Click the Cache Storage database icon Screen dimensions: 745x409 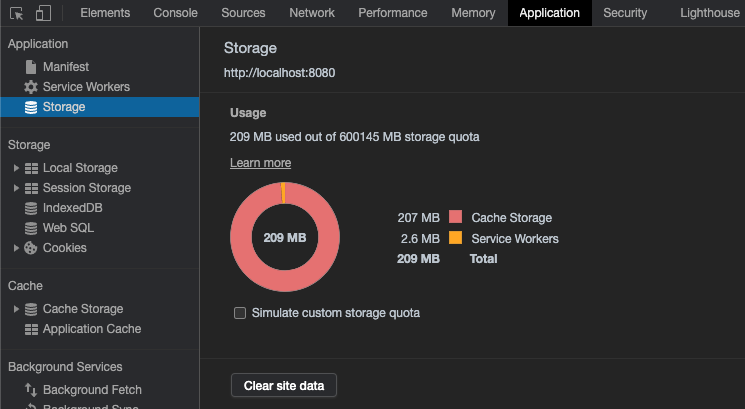31,309
